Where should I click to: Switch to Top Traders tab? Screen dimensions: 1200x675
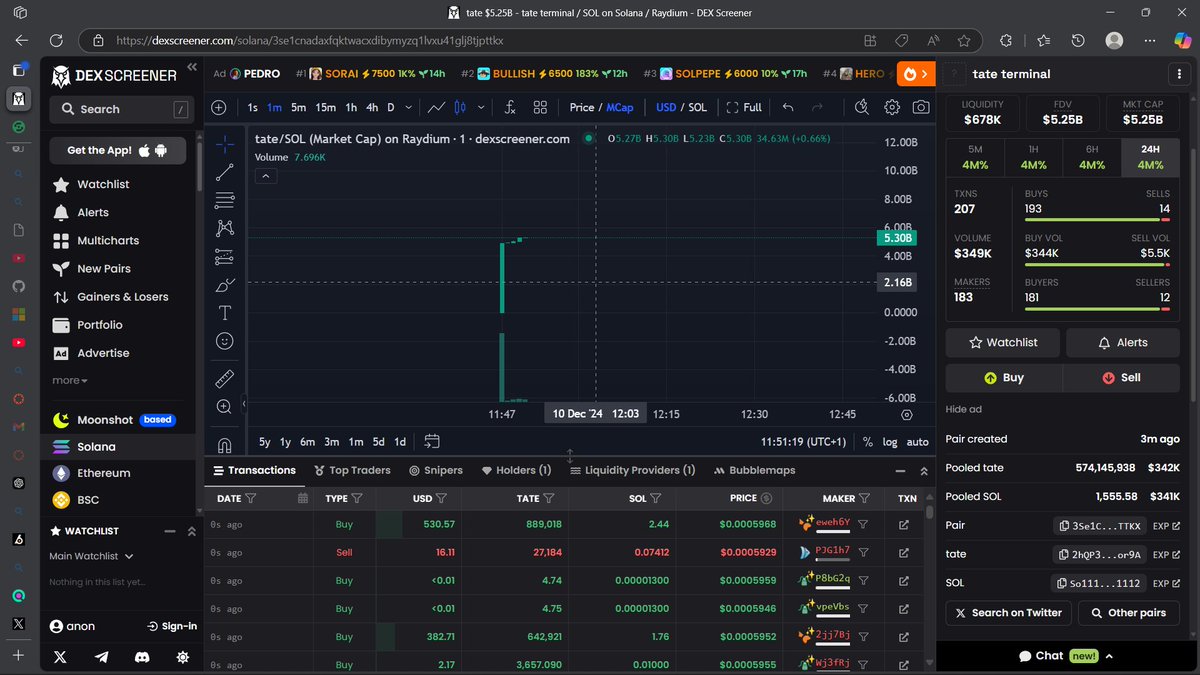click(x=352, y=470)
